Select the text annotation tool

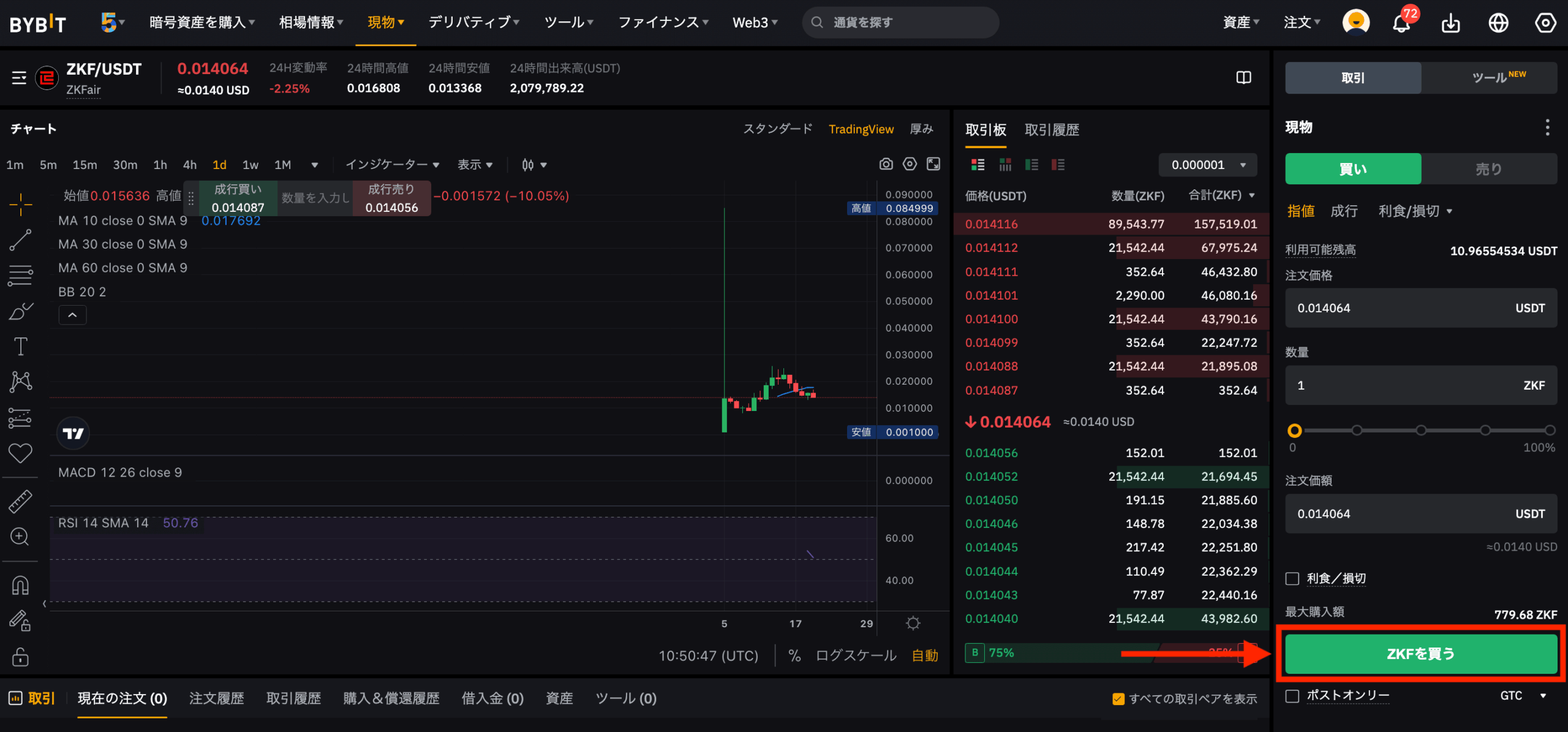20,346
